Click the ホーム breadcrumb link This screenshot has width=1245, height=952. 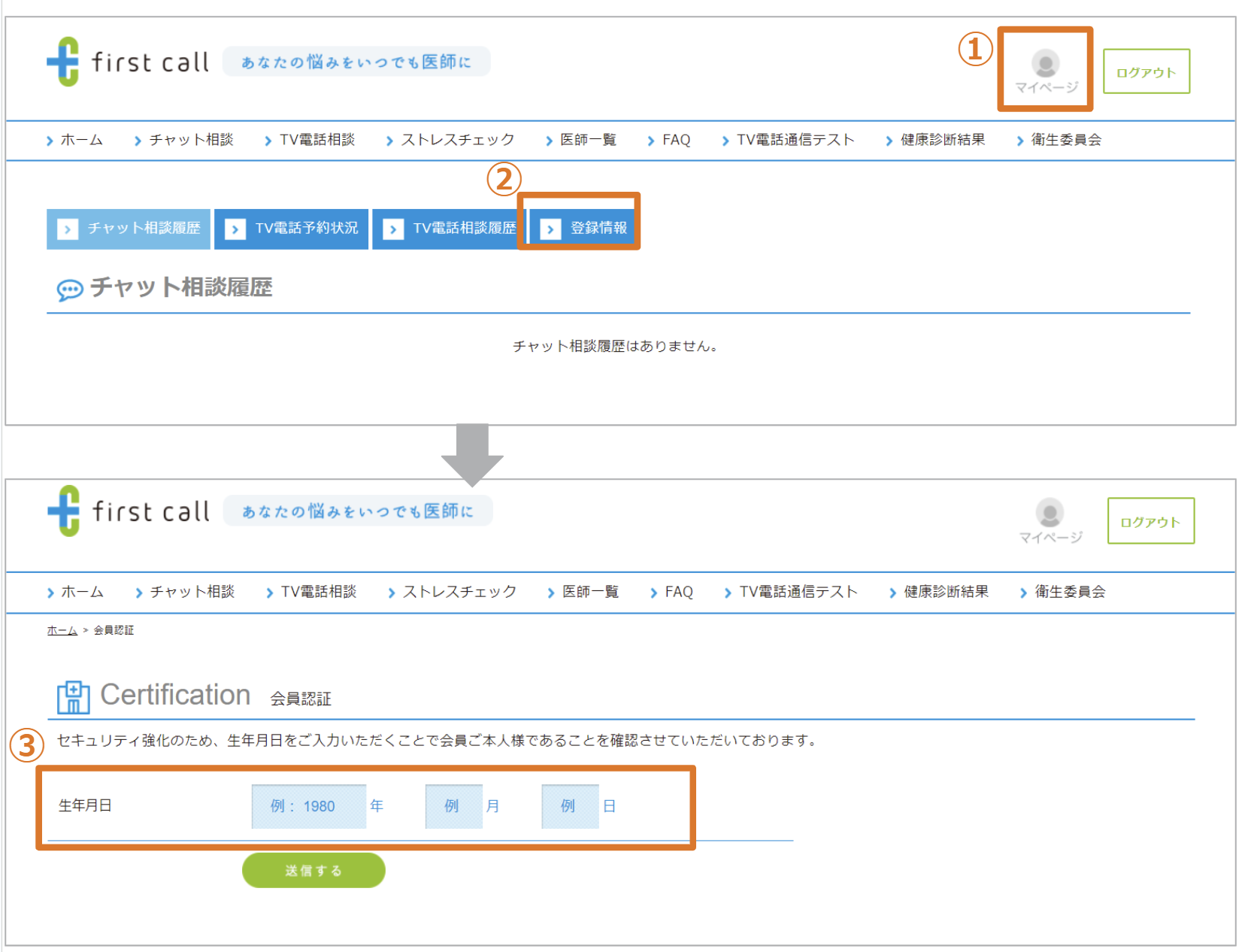point(61,630)
